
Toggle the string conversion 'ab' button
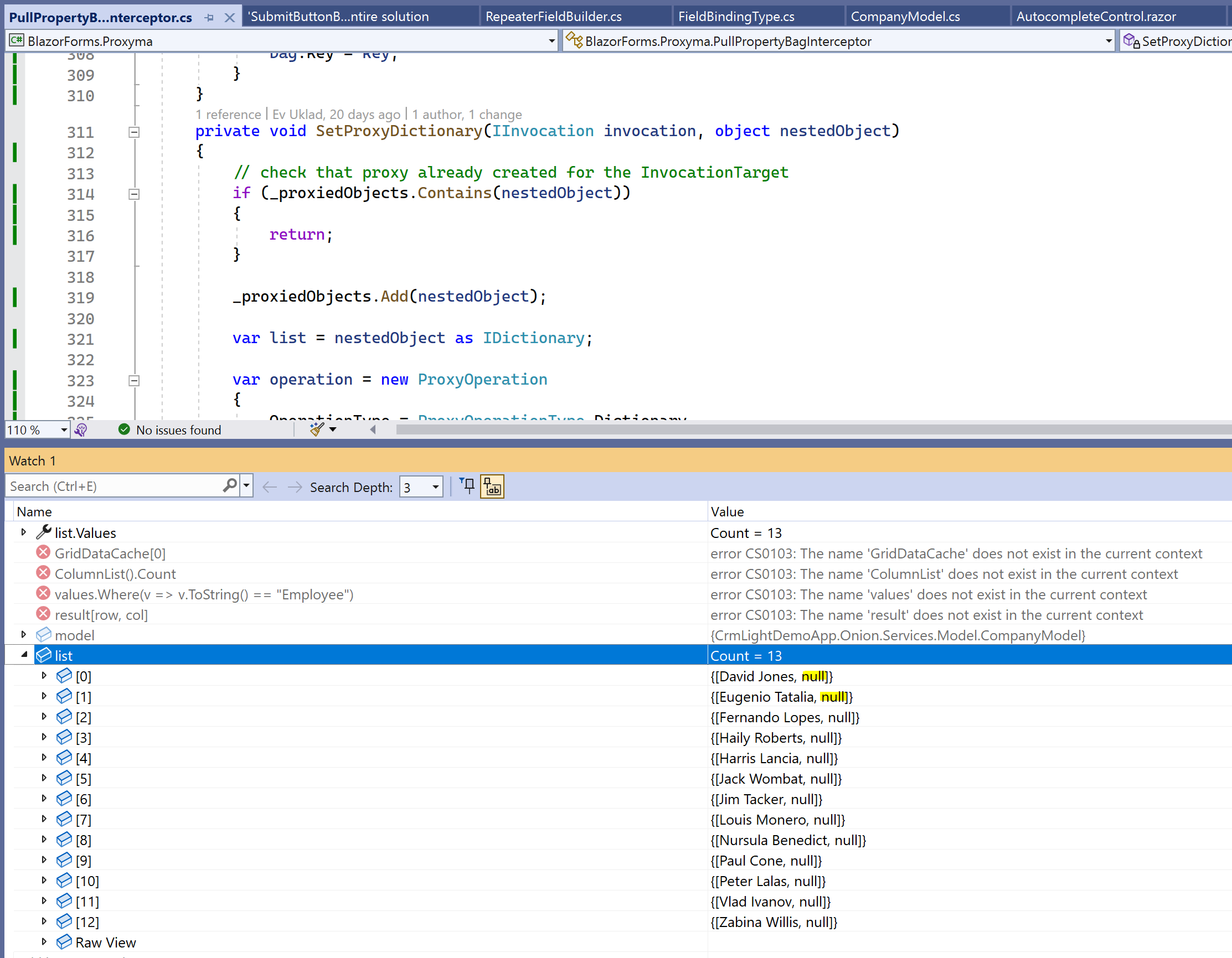point(491,485)
